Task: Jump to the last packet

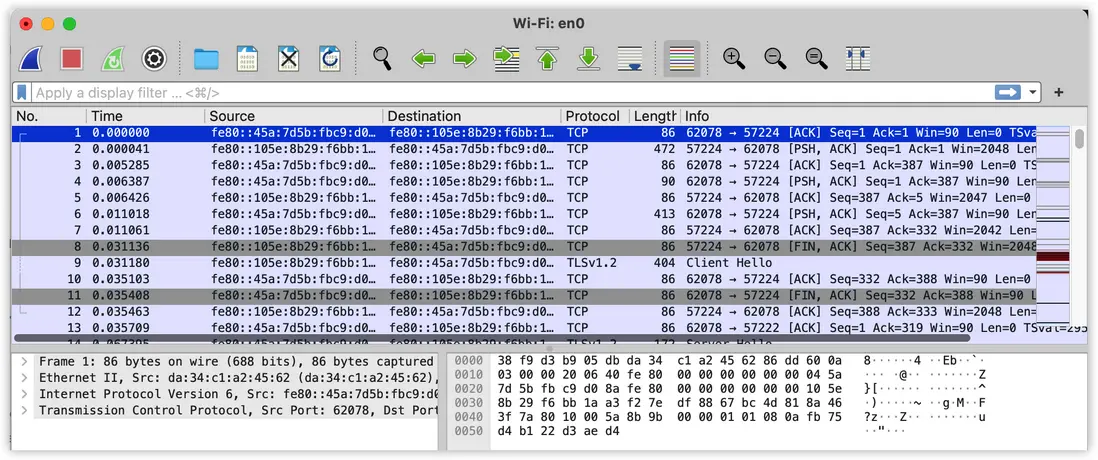Action: pyautogui.click(x=589, y=59)
